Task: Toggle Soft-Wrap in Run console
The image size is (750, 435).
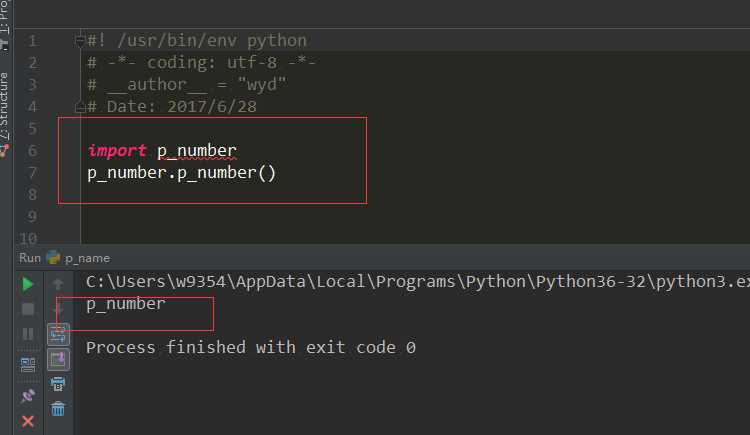Action: pos(58,334)
